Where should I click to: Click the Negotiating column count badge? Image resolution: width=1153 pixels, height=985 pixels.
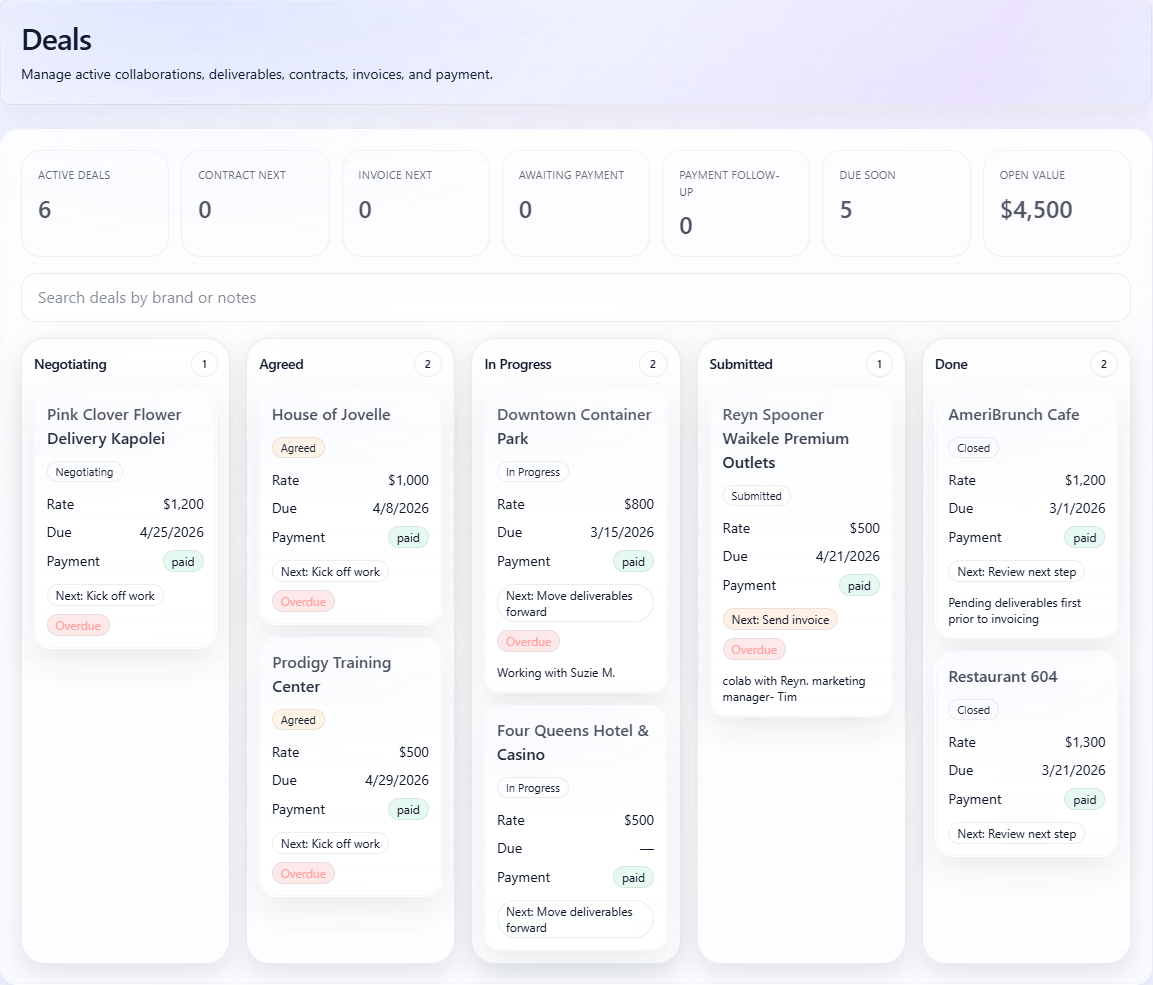coord(204,364)
